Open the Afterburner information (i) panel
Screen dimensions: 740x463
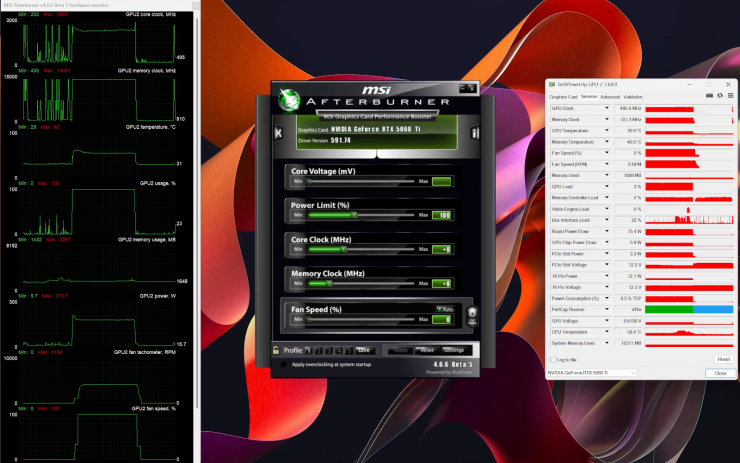(473, 131)
